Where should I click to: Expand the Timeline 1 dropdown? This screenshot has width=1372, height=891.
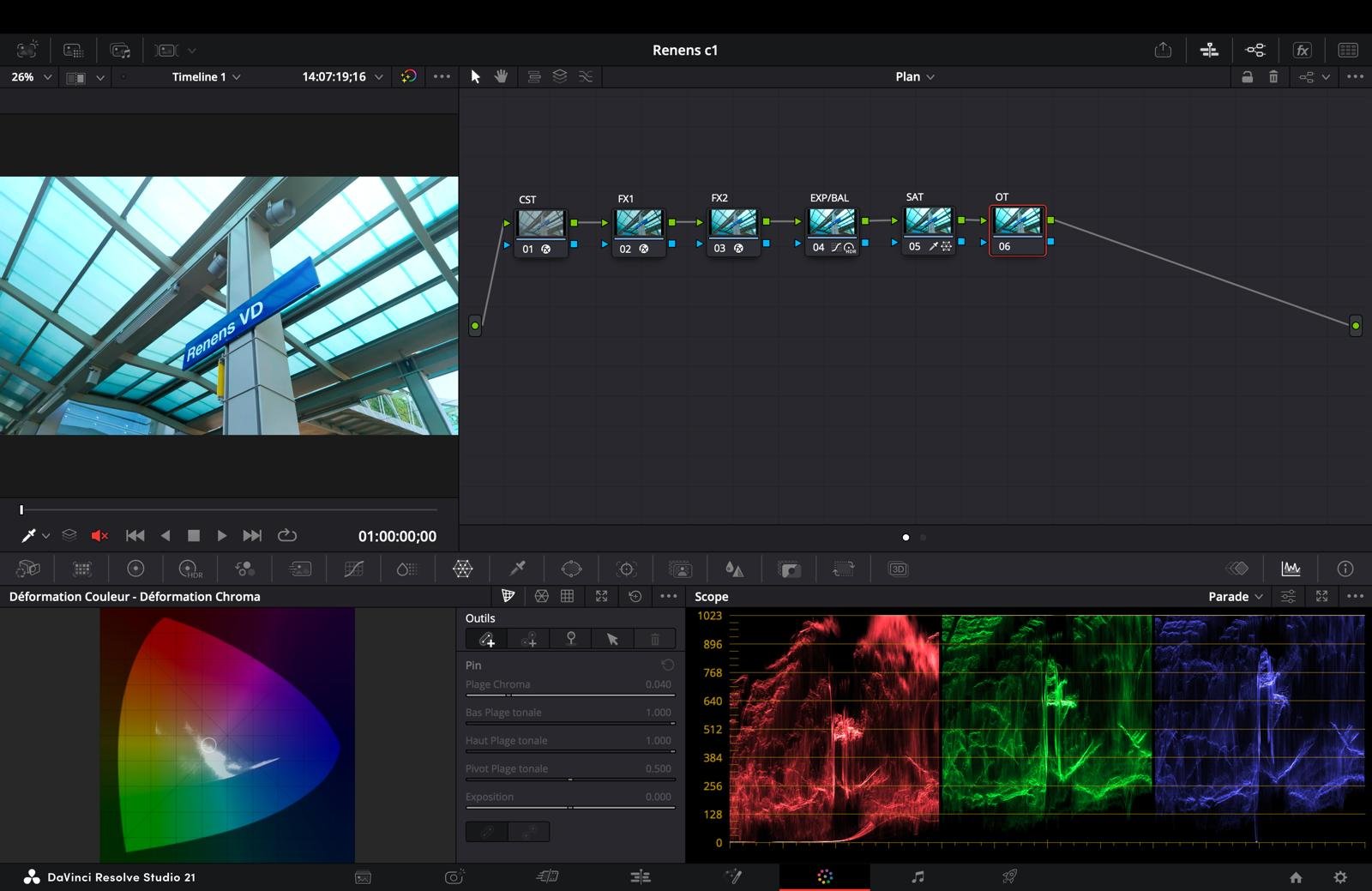coord(206,76)
